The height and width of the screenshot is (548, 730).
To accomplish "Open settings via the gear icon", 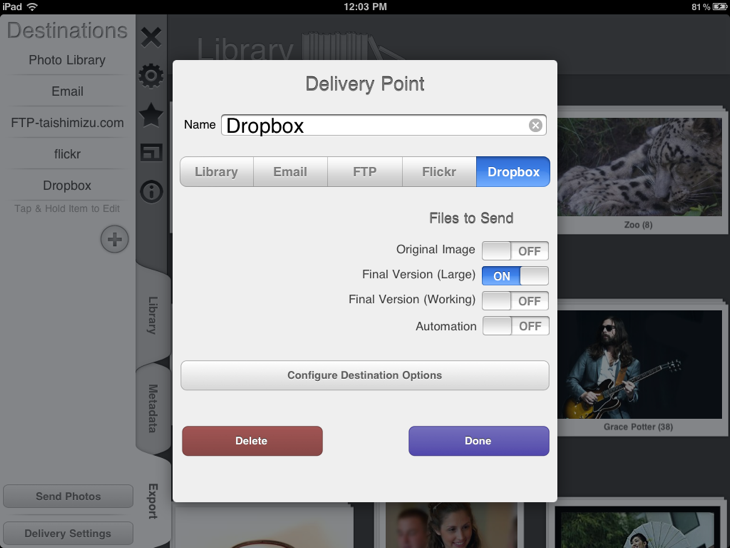I will (151, 76).
